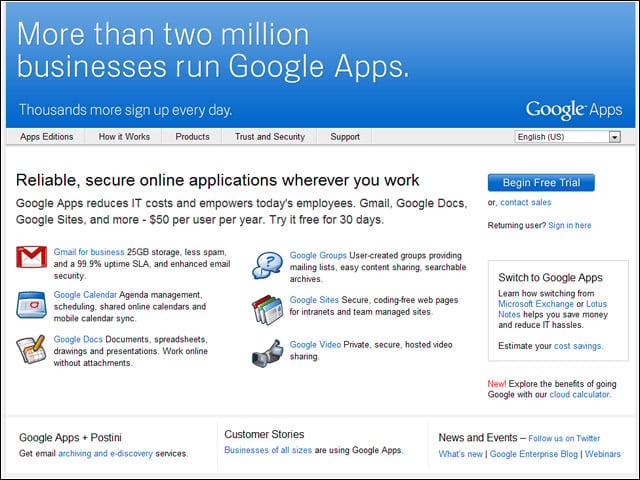Click the Google Sites pages icon
640x480 pixels.
pos(267,310)
